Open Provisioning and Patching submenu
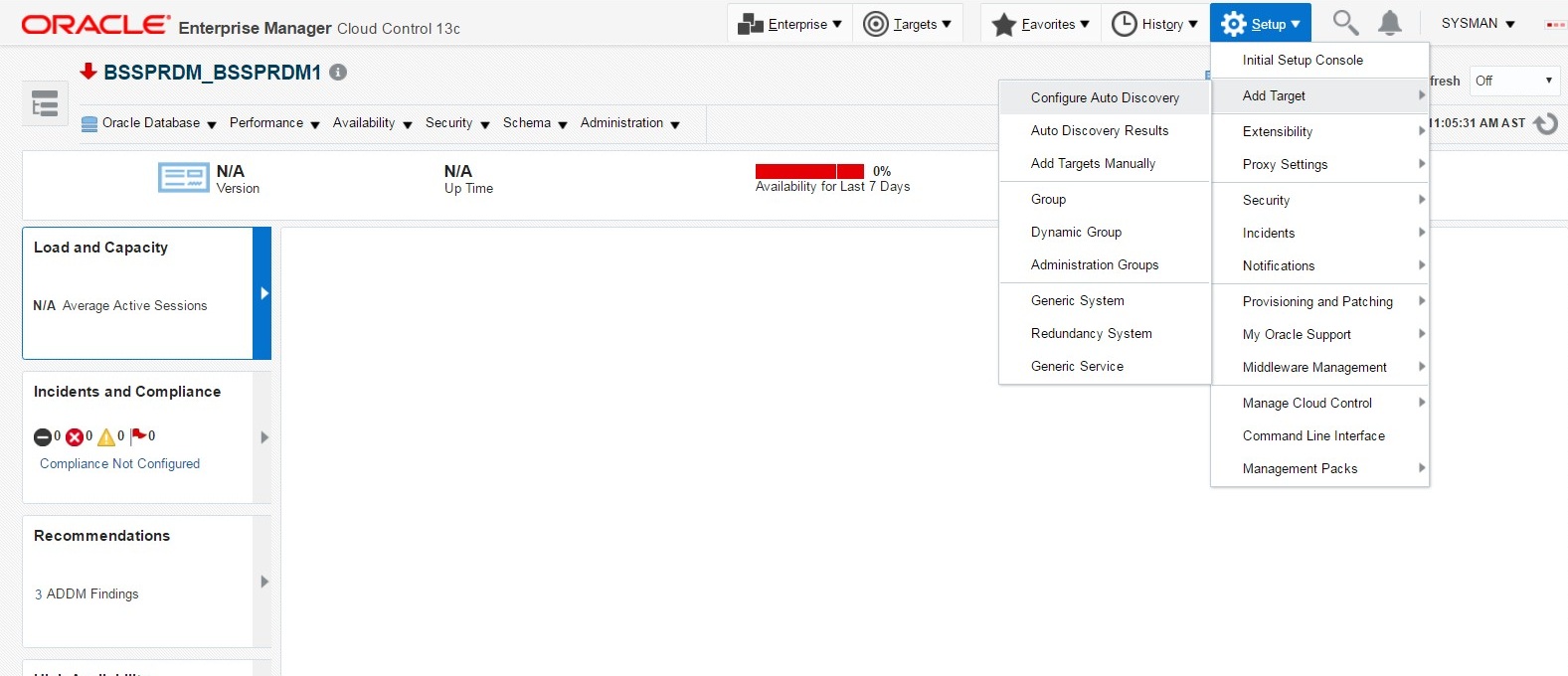1568x676 pixels. click(x=1319, y=301)
